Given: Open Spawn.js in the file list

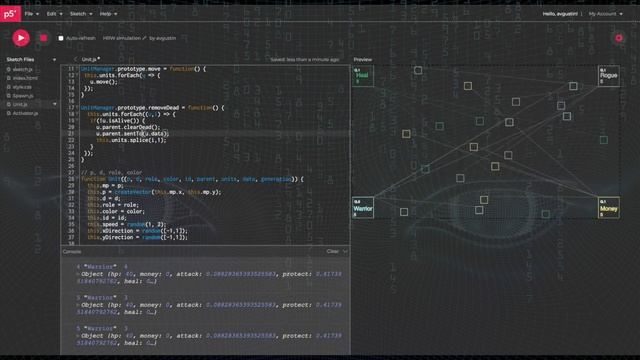Looking at the screenshot, I should 23,96.
